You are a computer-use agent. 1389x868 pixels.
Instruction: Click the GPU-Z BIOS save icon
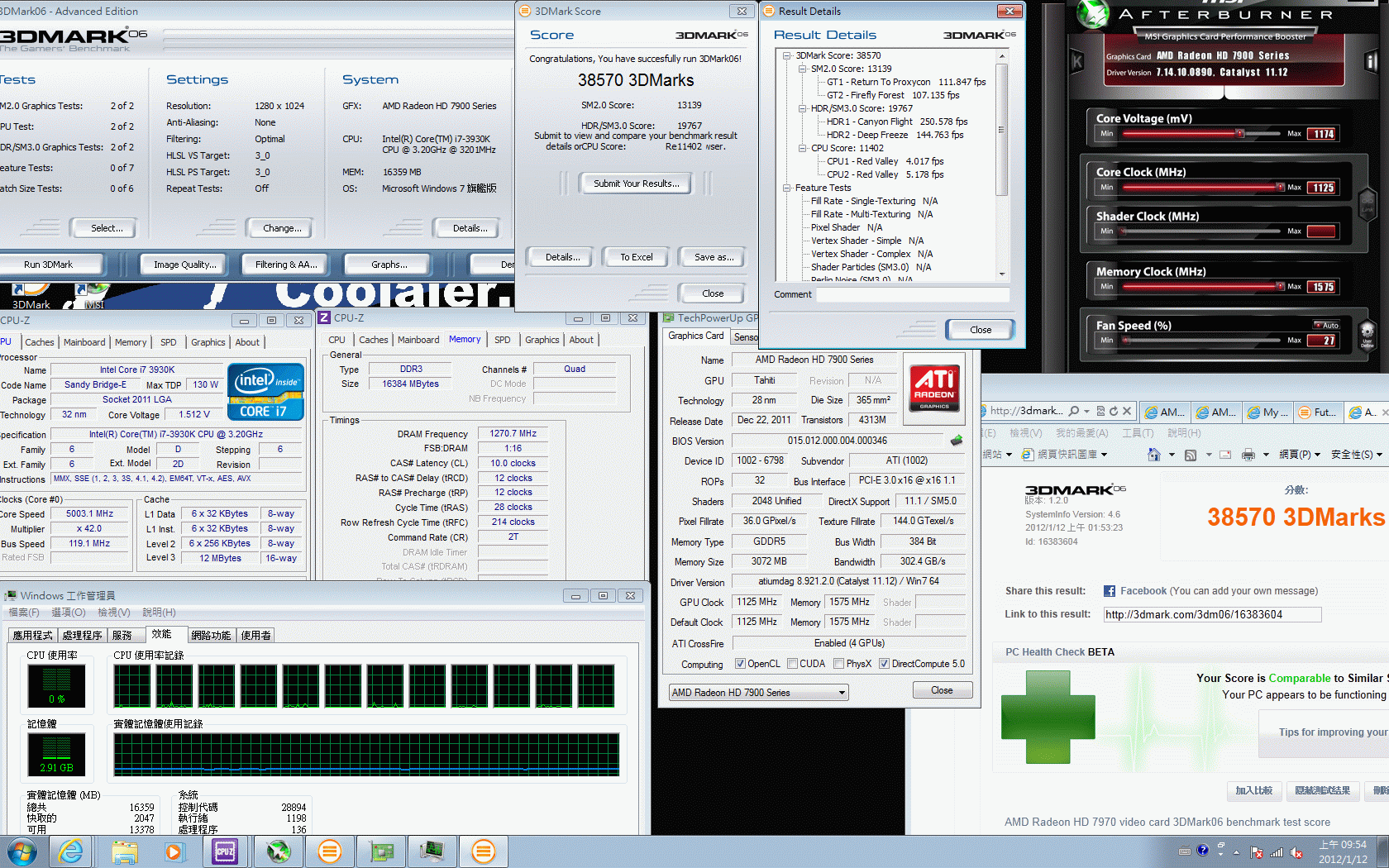pyautogui.click(x=957, y=441)
